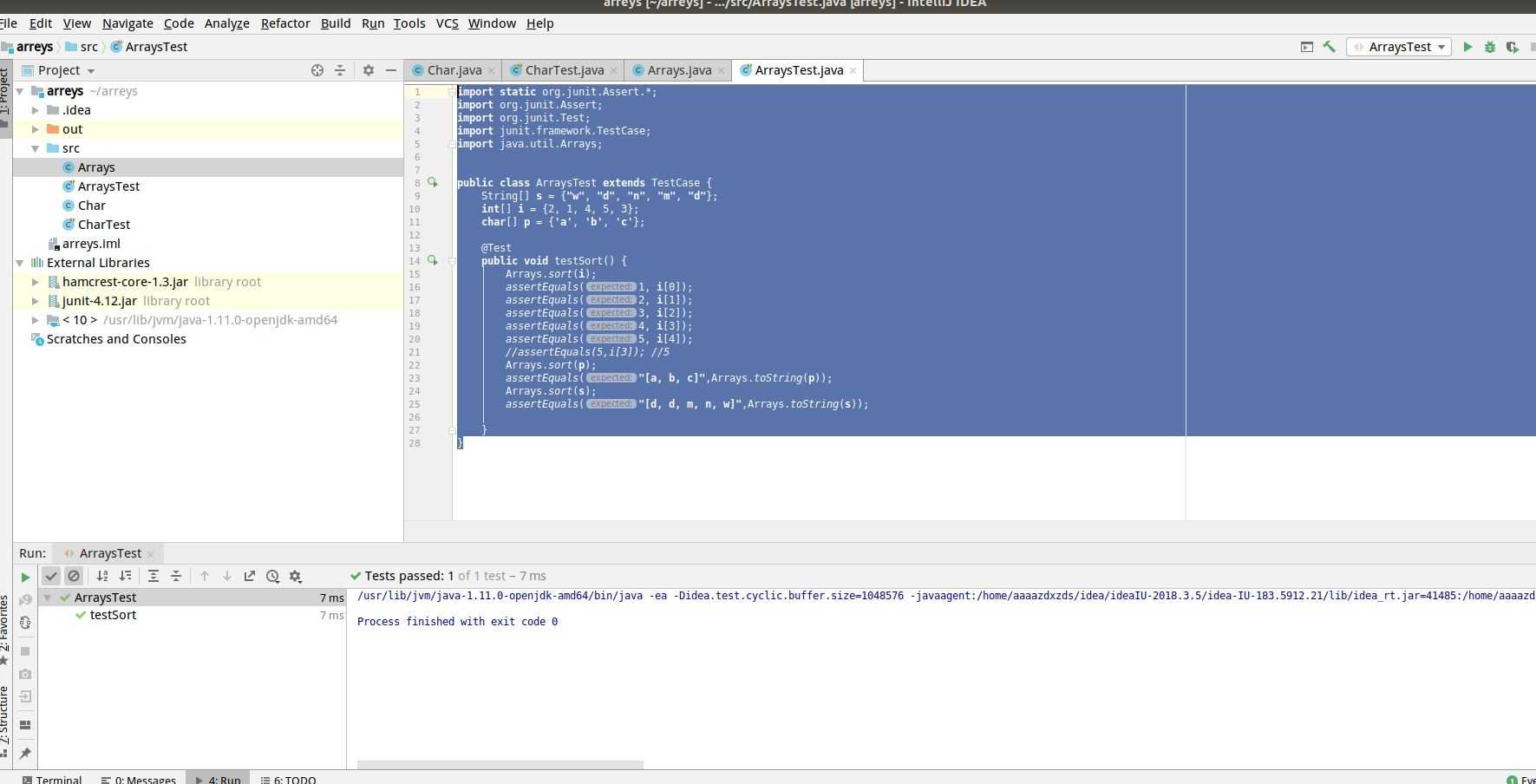Select CharTest in project tree

[103, 225]
